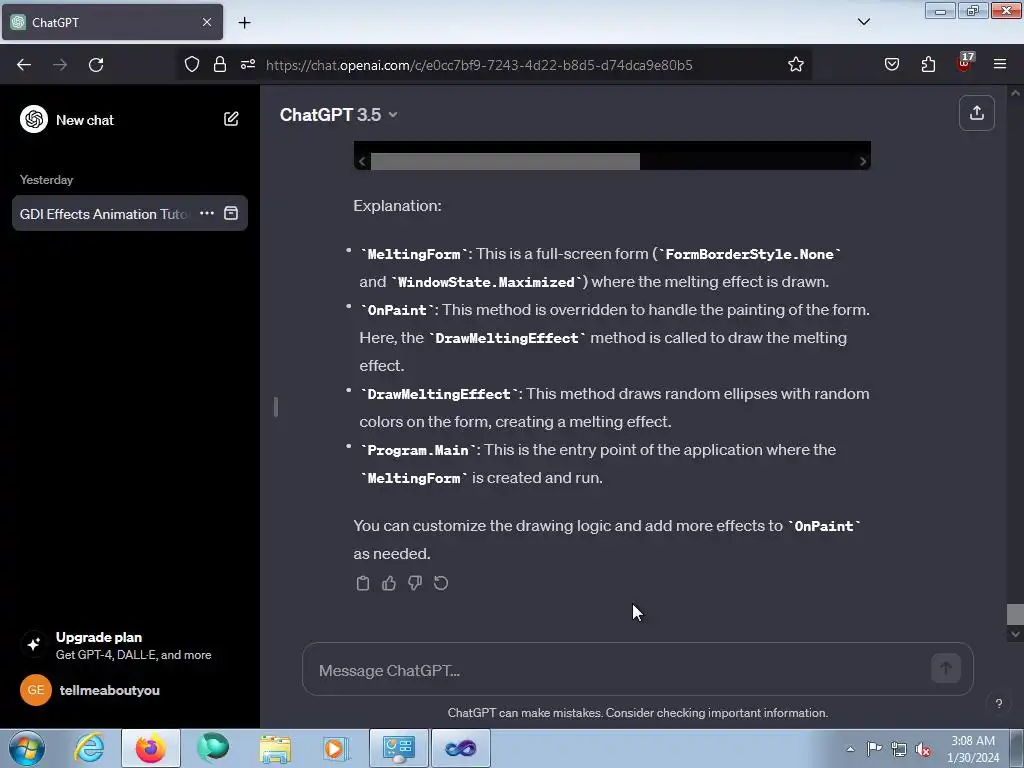Reload the current page
1024x768 pixels.
coord(96,65)
